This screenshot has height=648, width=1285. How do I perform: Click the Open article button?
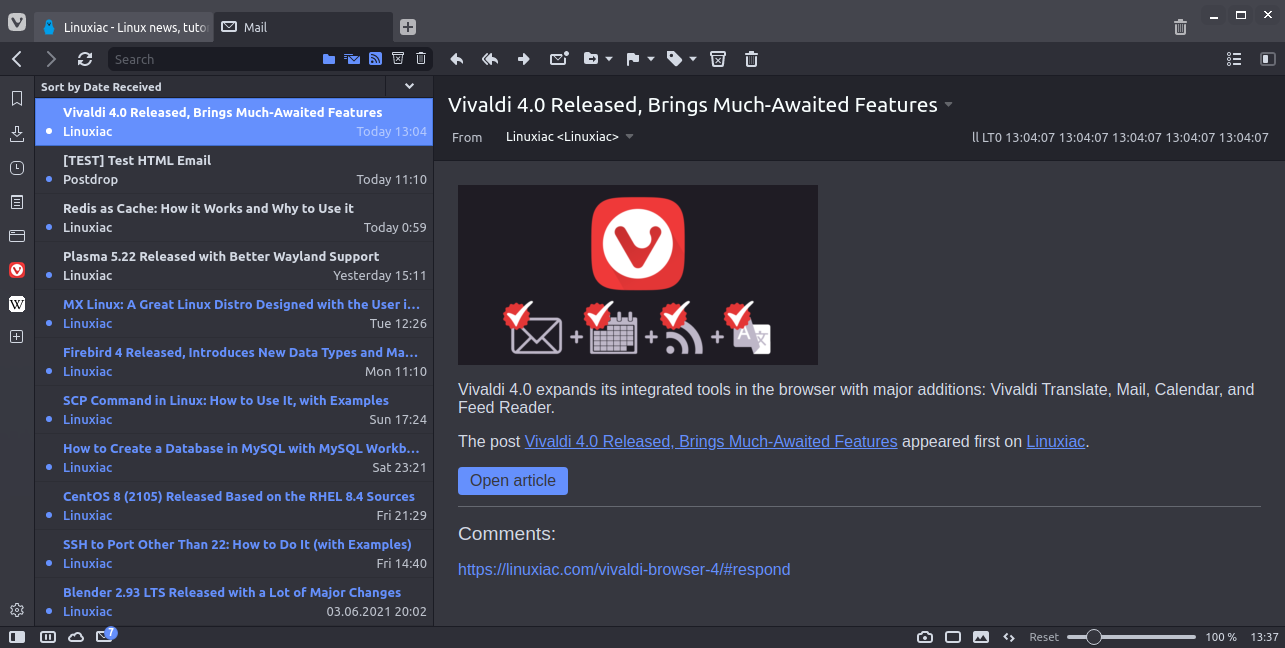click(513, 481)
